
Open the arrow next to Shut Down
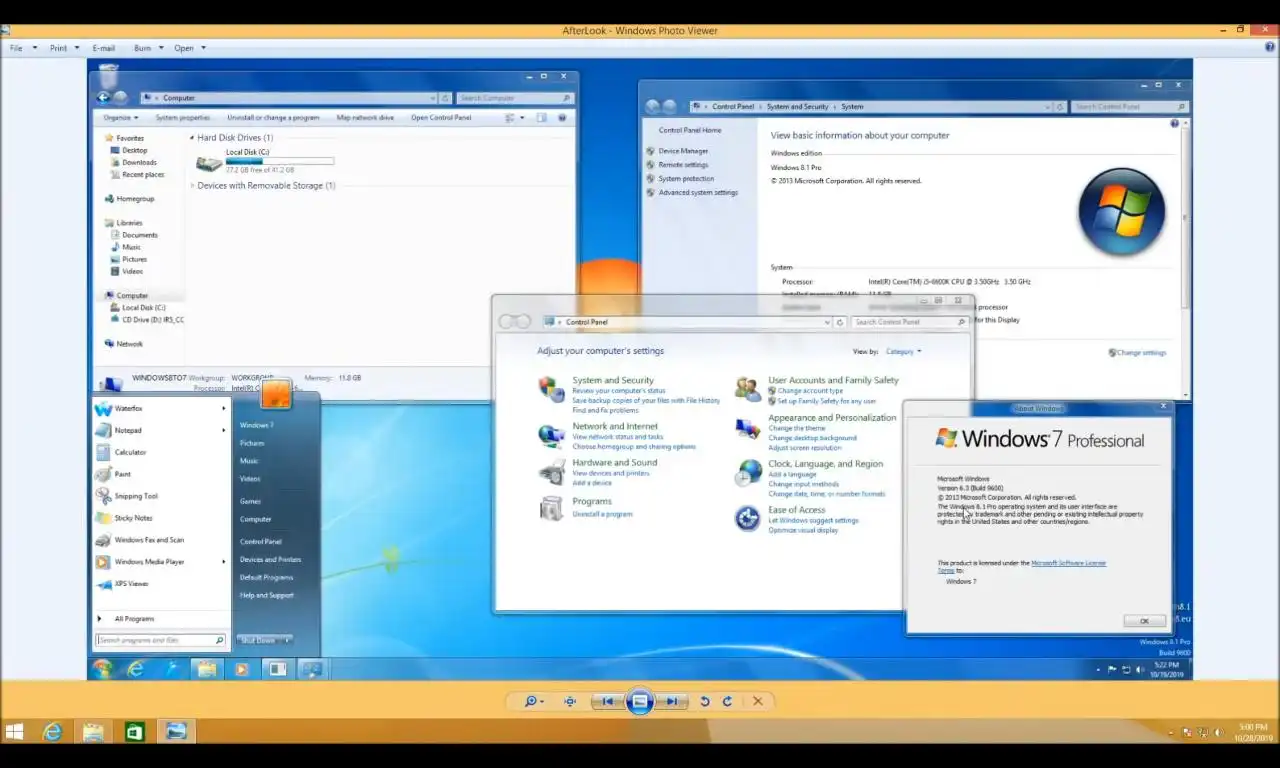[288, 640]
